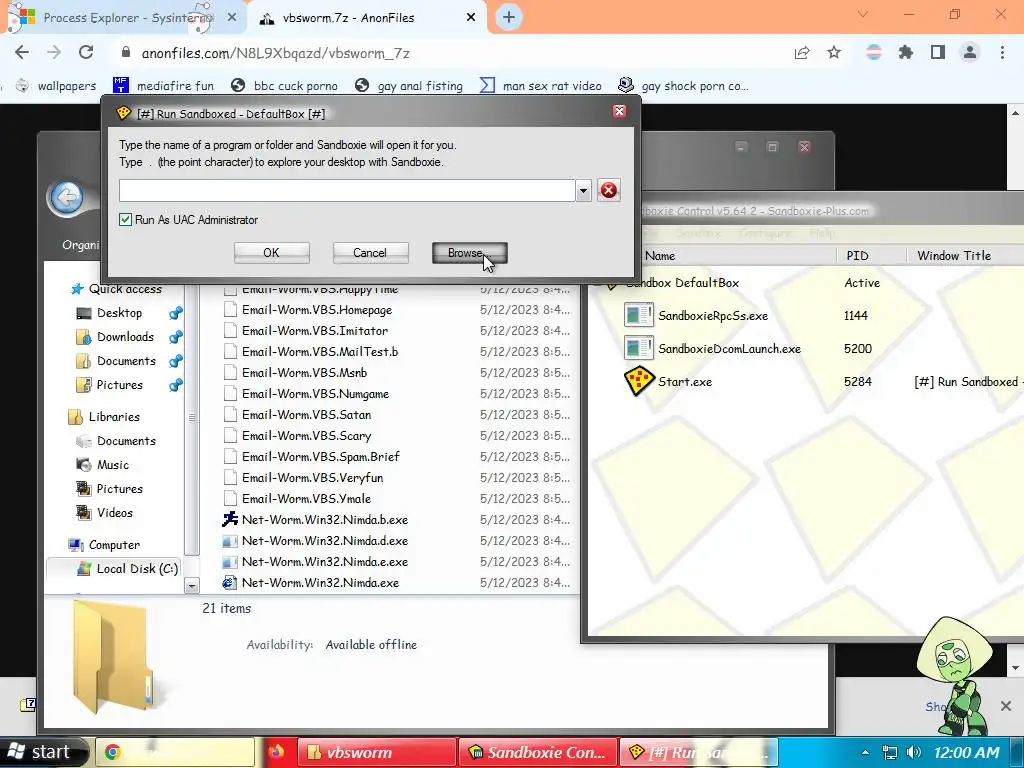Image resolution: width=1024 pixels, height=768 pixels.
Task: Switch to Sandboxie Control taskbar button
Action: tap(538, 752)
